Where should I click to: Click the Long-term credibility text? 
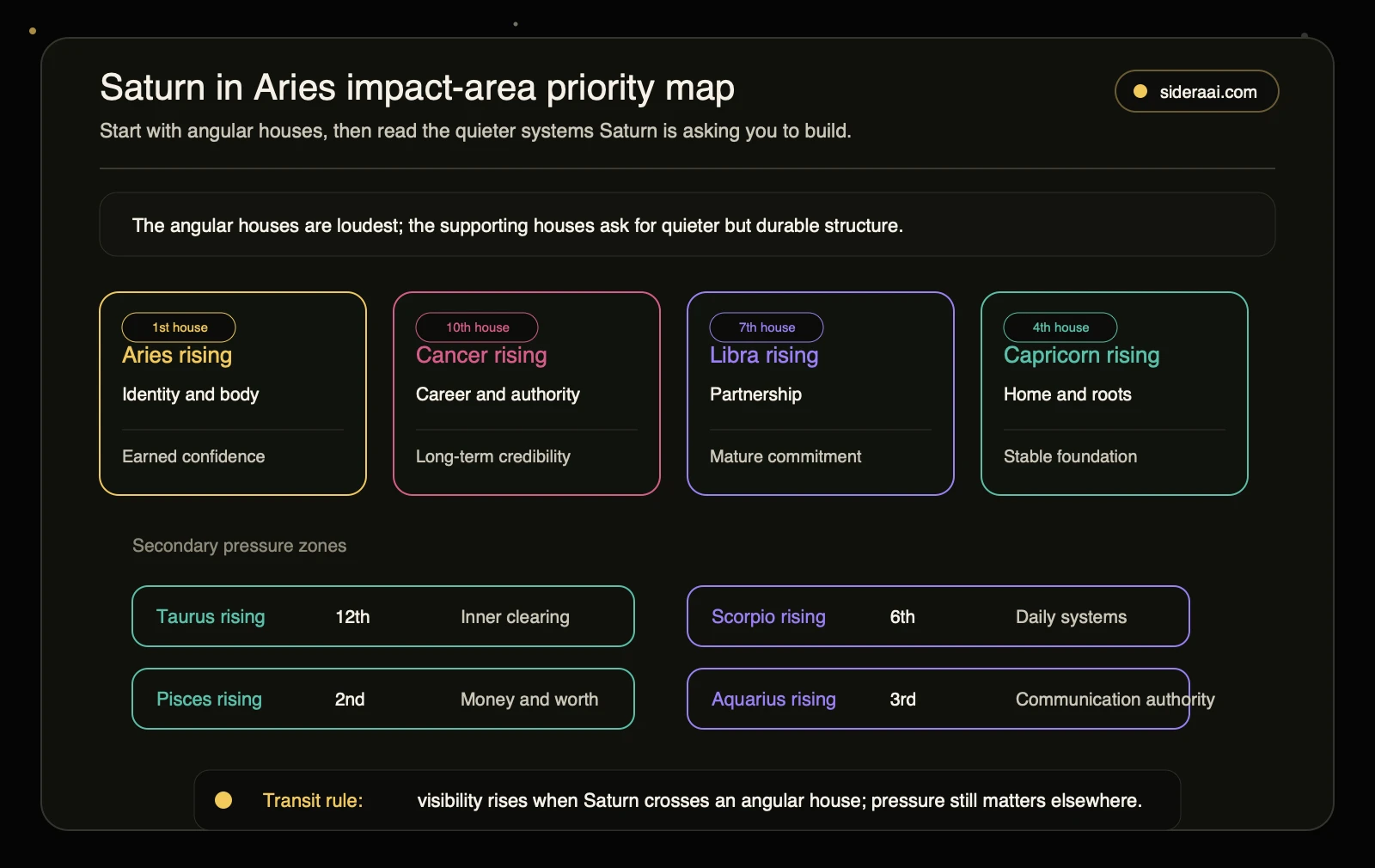coord(493,456)
